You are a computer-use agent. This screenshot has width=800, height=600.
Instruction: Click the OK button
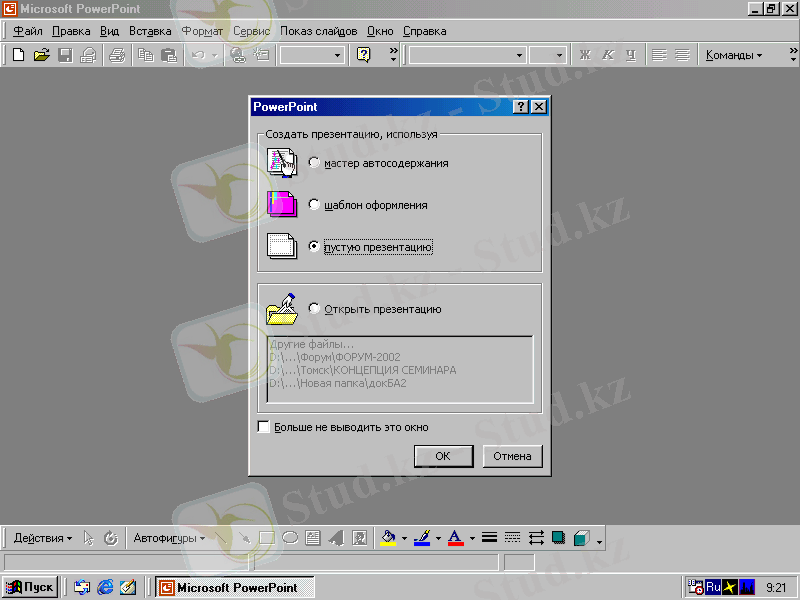tap(443, 456)
